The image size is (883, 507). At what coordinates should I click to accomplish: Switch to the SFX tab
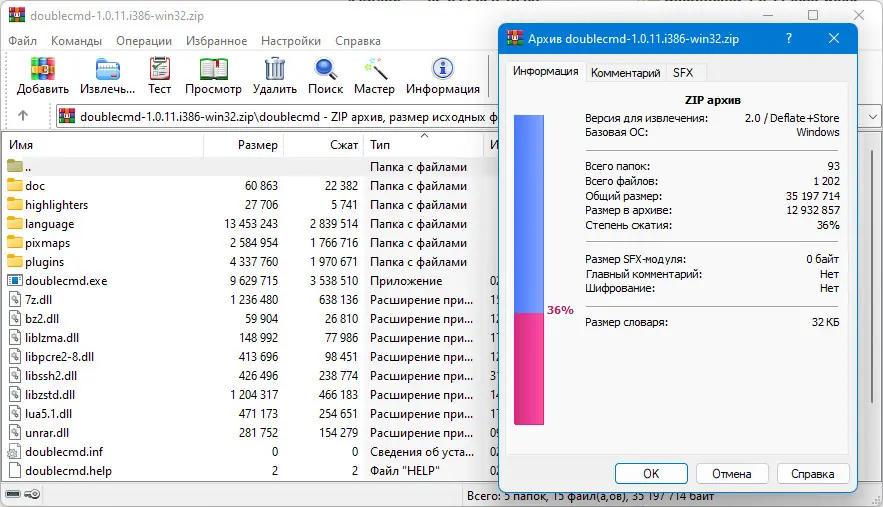(x=683, y=73)
